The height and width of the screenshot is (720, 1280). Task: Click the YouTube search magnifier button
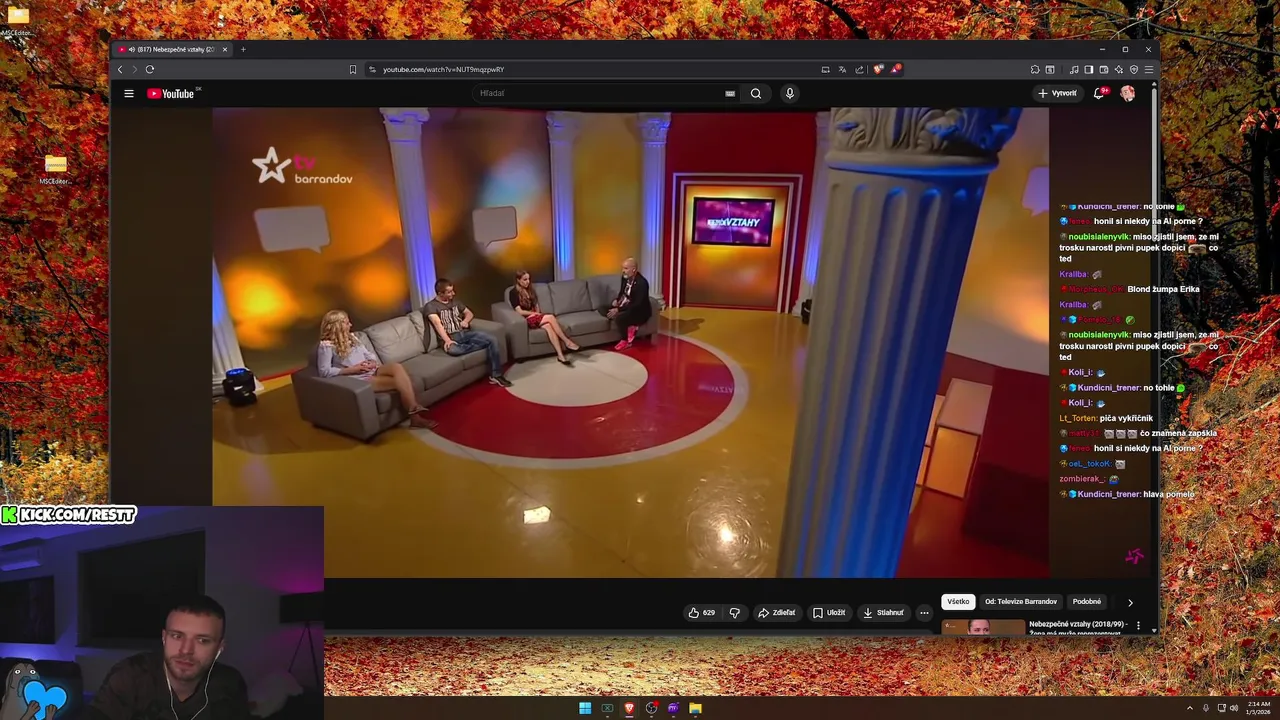(x=756, y=93)
